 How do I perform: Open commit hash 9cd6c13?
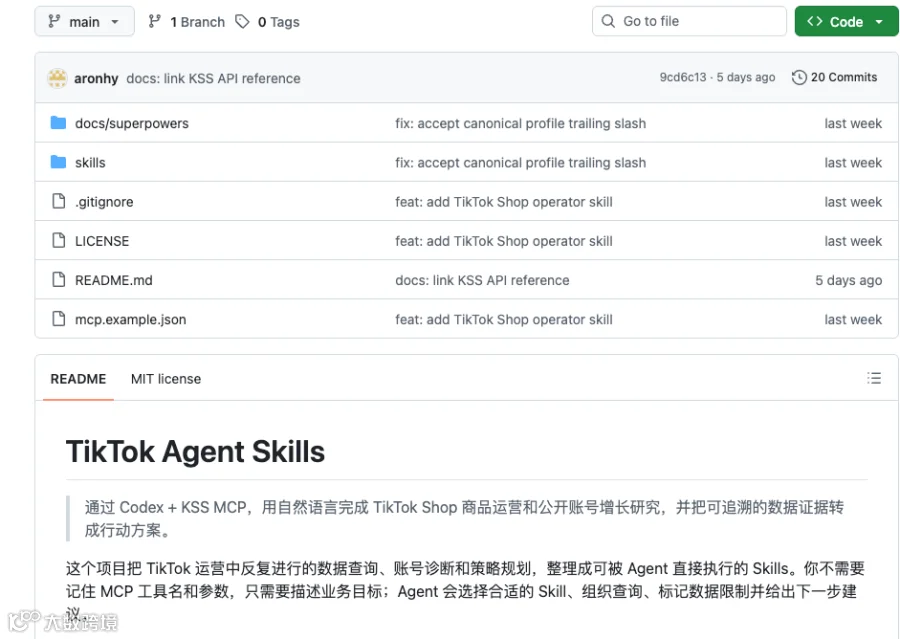[x=683, y=78]
